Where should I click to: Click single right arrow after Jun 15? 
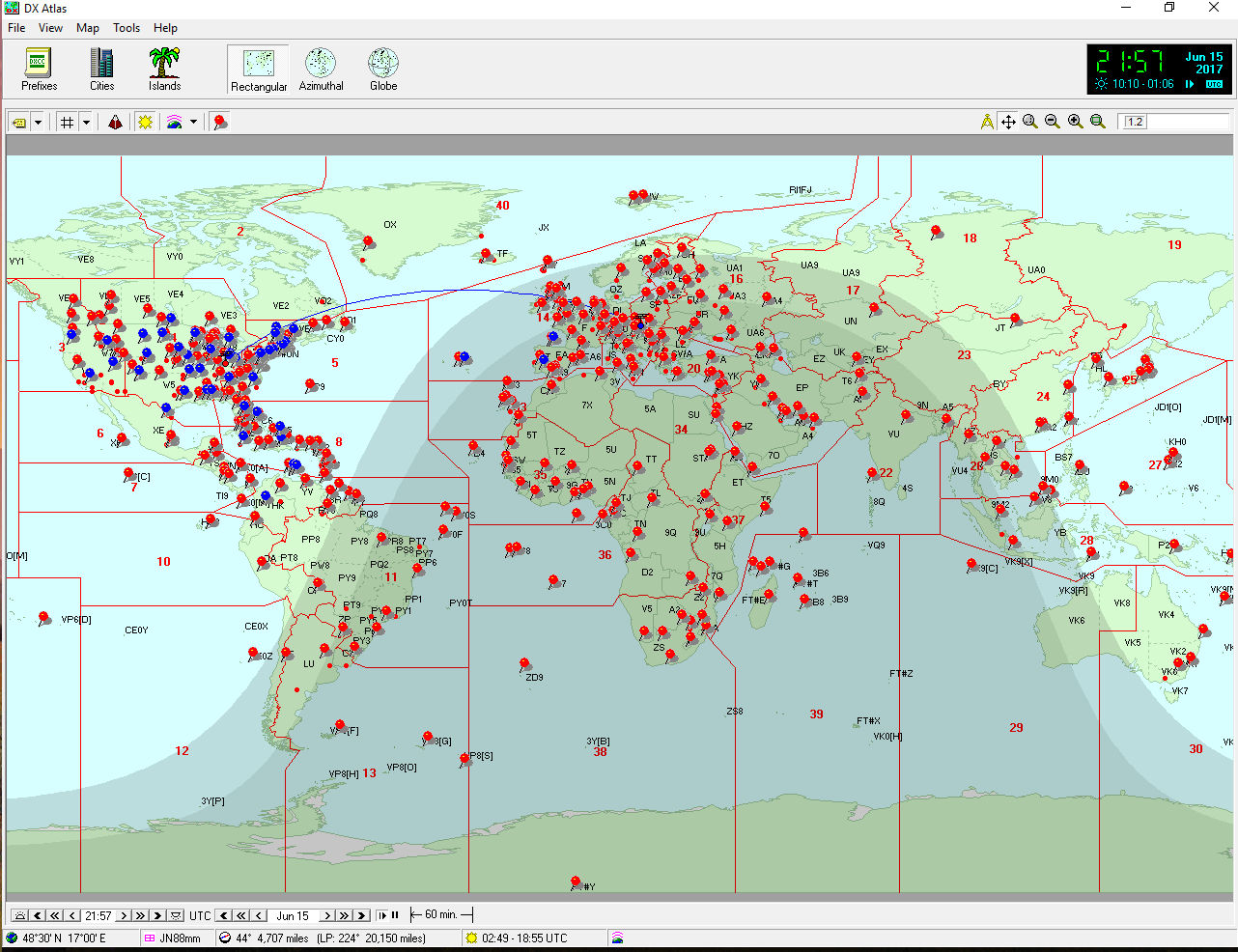click(327, 915)
